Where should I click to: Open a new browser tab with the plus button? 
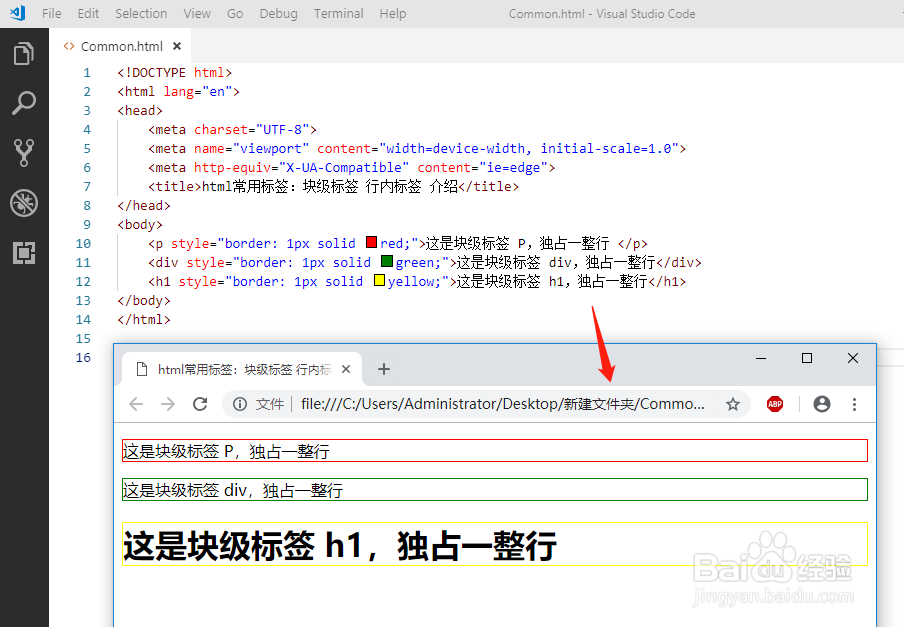(x=384, y=369)
